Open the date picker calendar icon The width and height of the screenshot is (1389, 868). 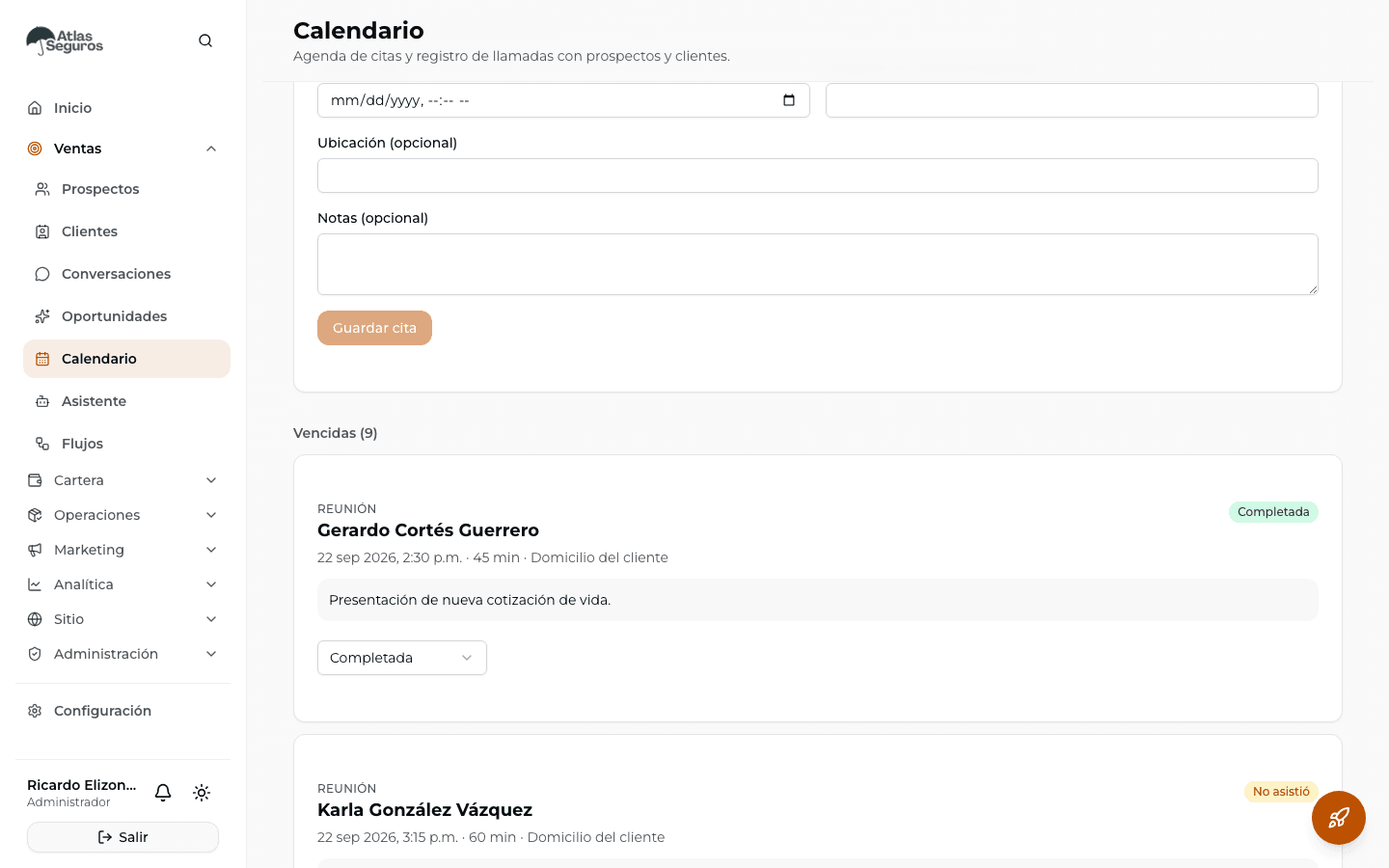point(789,100)
